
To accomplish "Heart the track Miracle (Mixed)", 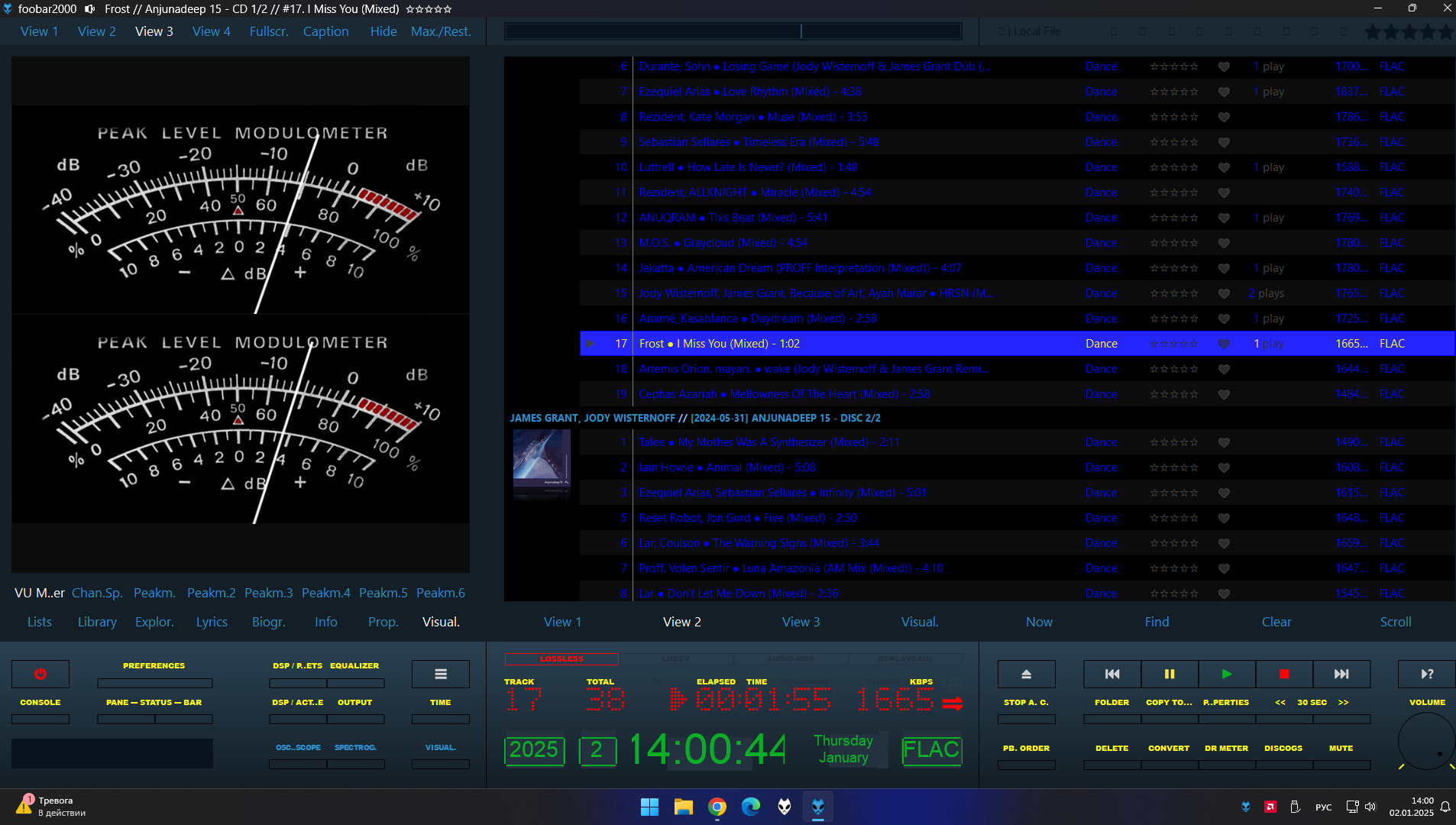I will click(x=1224, y=193).
